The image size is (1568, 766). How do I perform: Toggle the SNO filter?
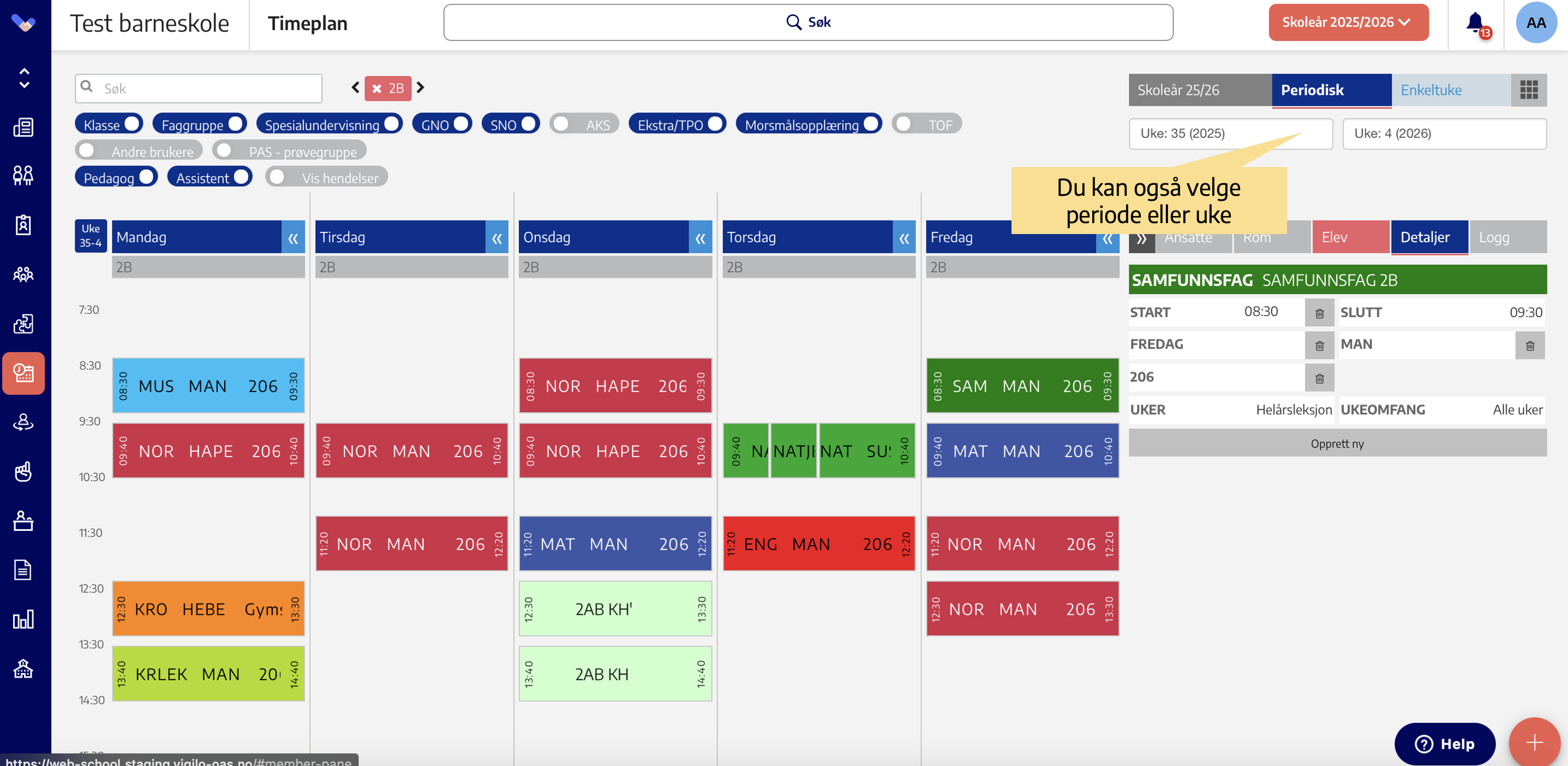511,124
